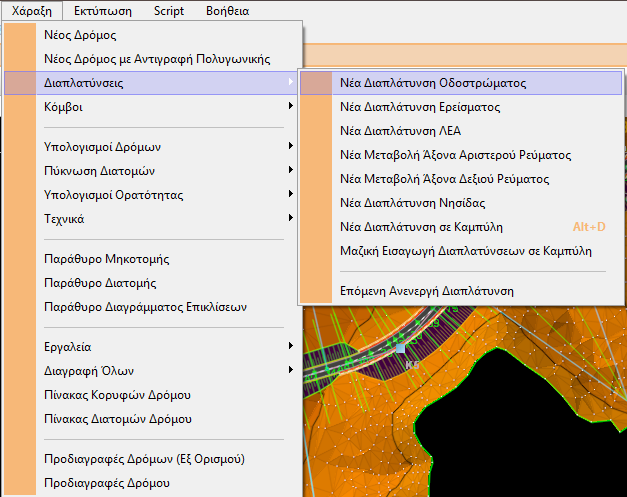
Task: Choose Νέα Μεταβολή Άξονα Αριστερού Ρεύματος
Action: pos(461,155)
